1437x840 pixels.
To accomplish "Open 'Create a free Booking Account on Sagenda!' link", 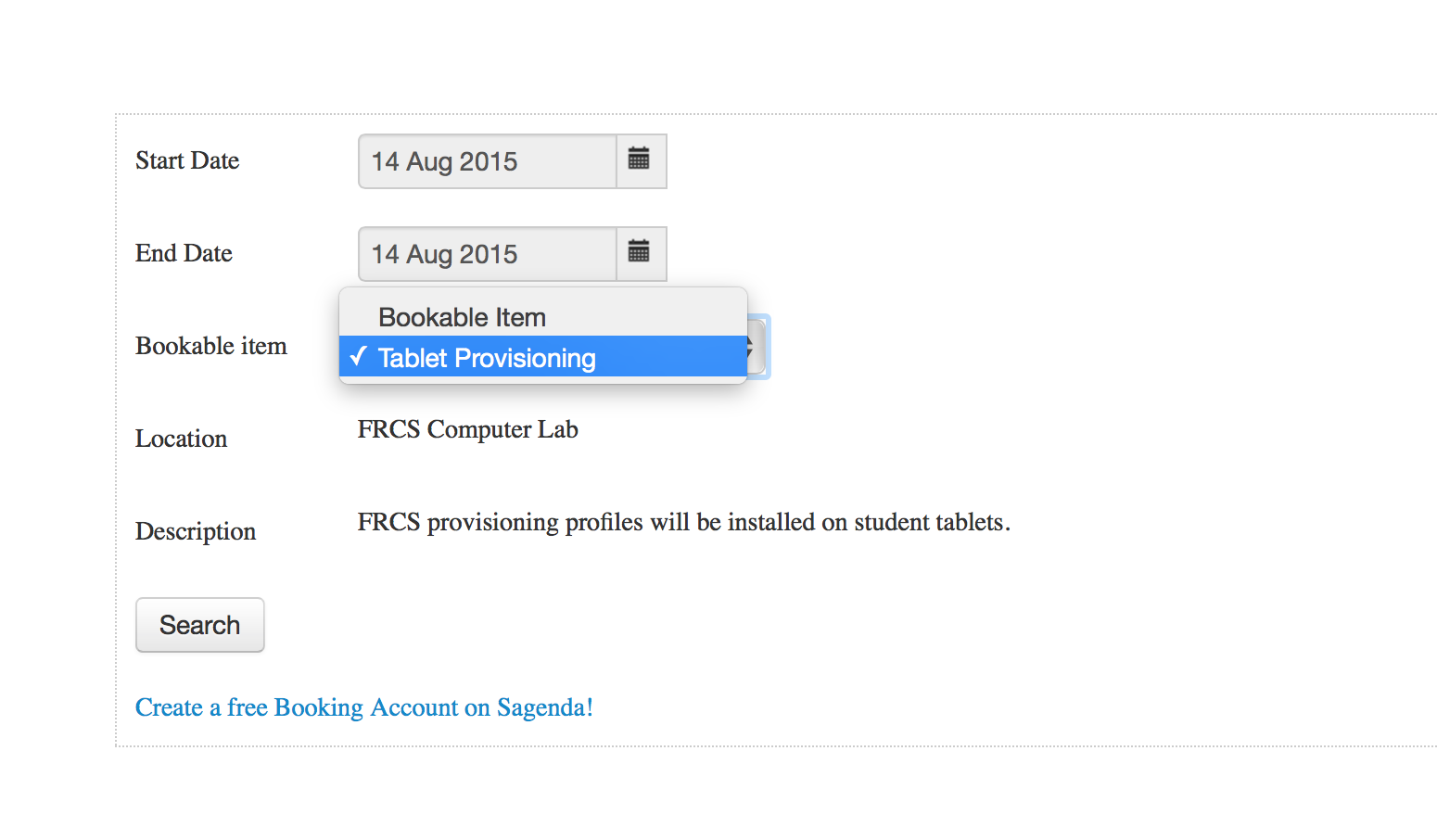I will 363,707.
